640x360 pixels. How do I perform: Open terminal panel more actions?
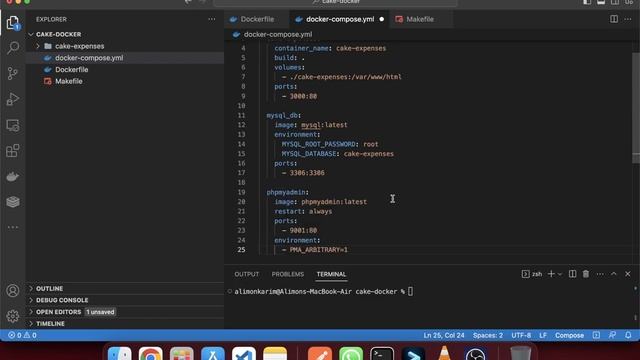[x=600, y=274]
